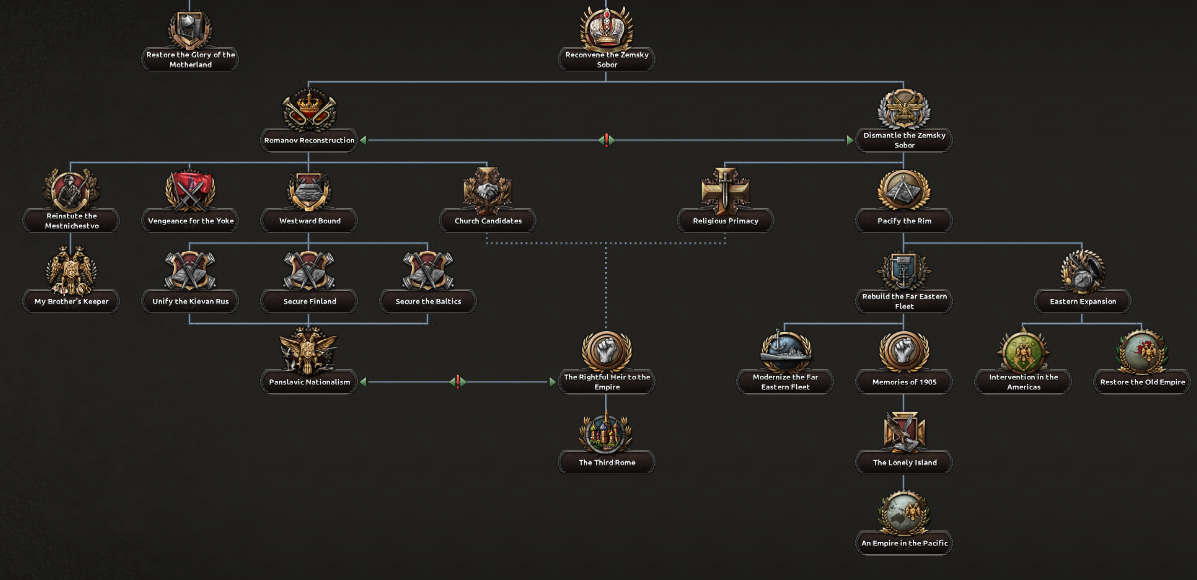Click mutually exclusive marker between Romanov and Dismantle
The height and width of the screenshot is (580, 1197).
pos(606,141)
